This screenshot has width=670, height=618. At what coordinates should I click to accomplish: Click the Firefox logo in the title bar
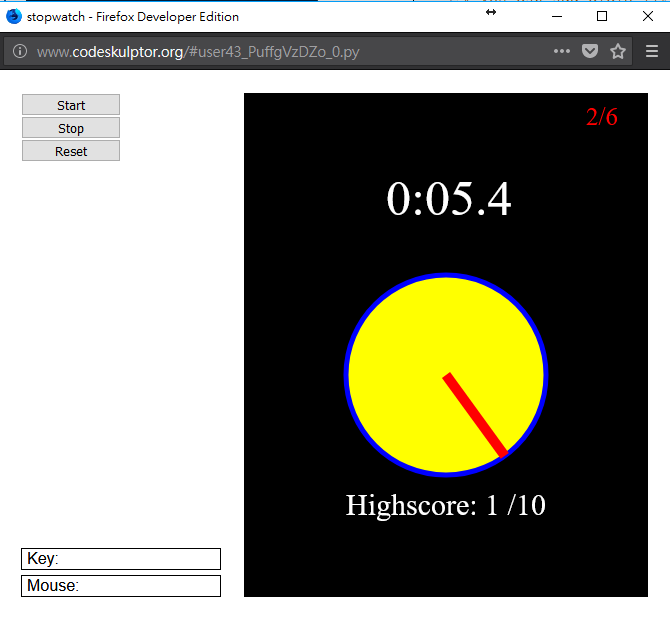13,16
